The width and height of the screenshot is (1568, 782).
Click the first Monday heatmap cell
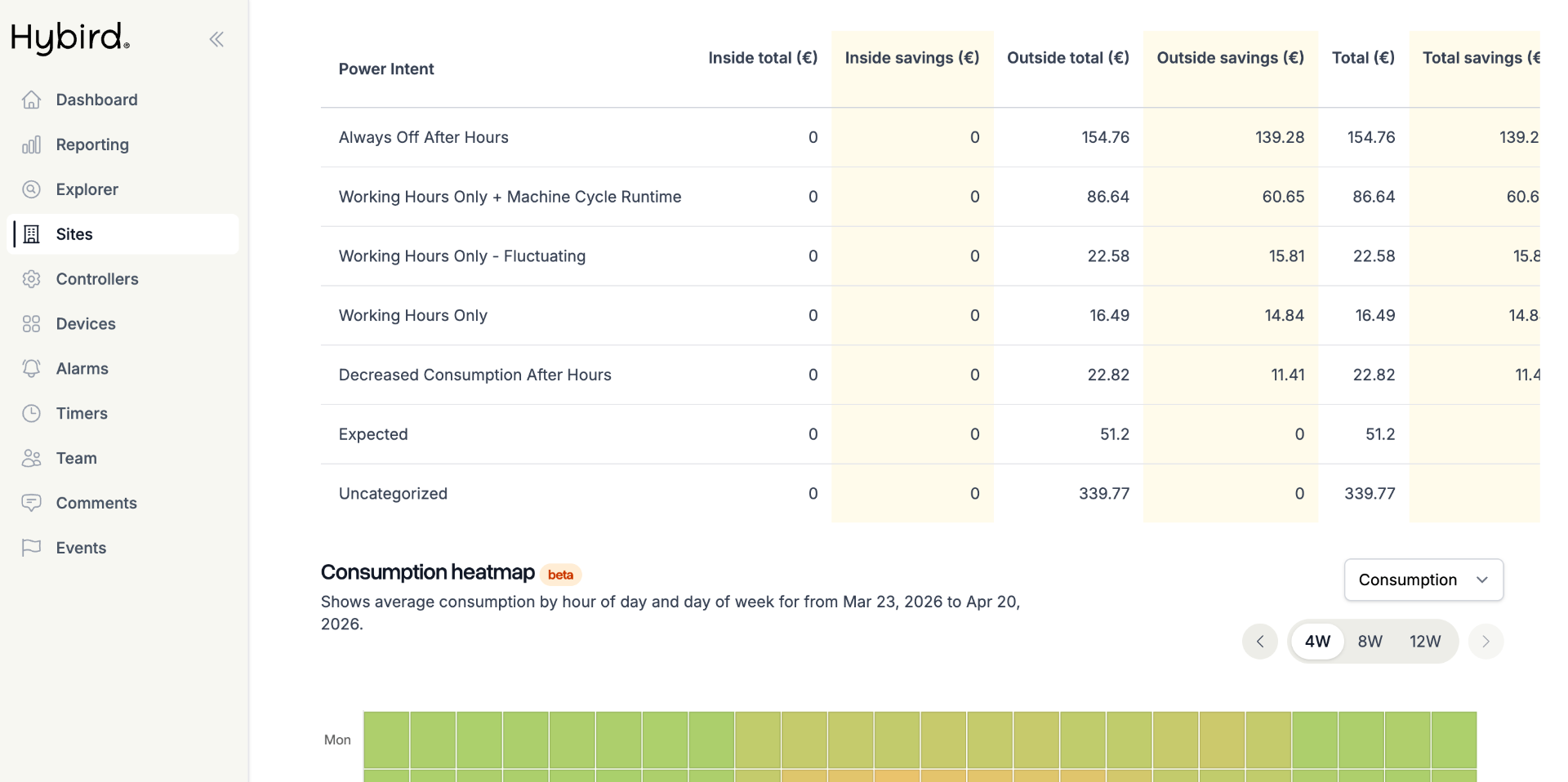tap(386, 740)
